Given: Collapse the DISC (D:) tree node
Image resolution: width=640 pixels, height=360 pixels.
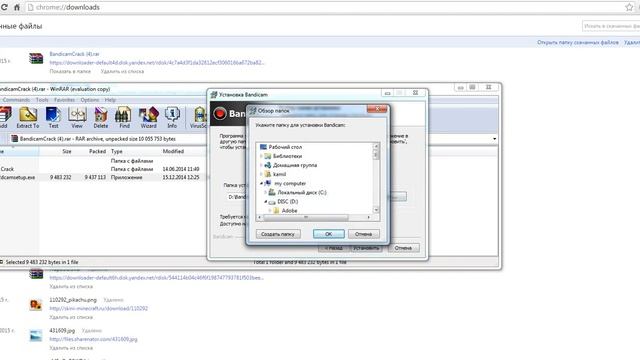Looking at the screenshot, I should coord(266,202).
